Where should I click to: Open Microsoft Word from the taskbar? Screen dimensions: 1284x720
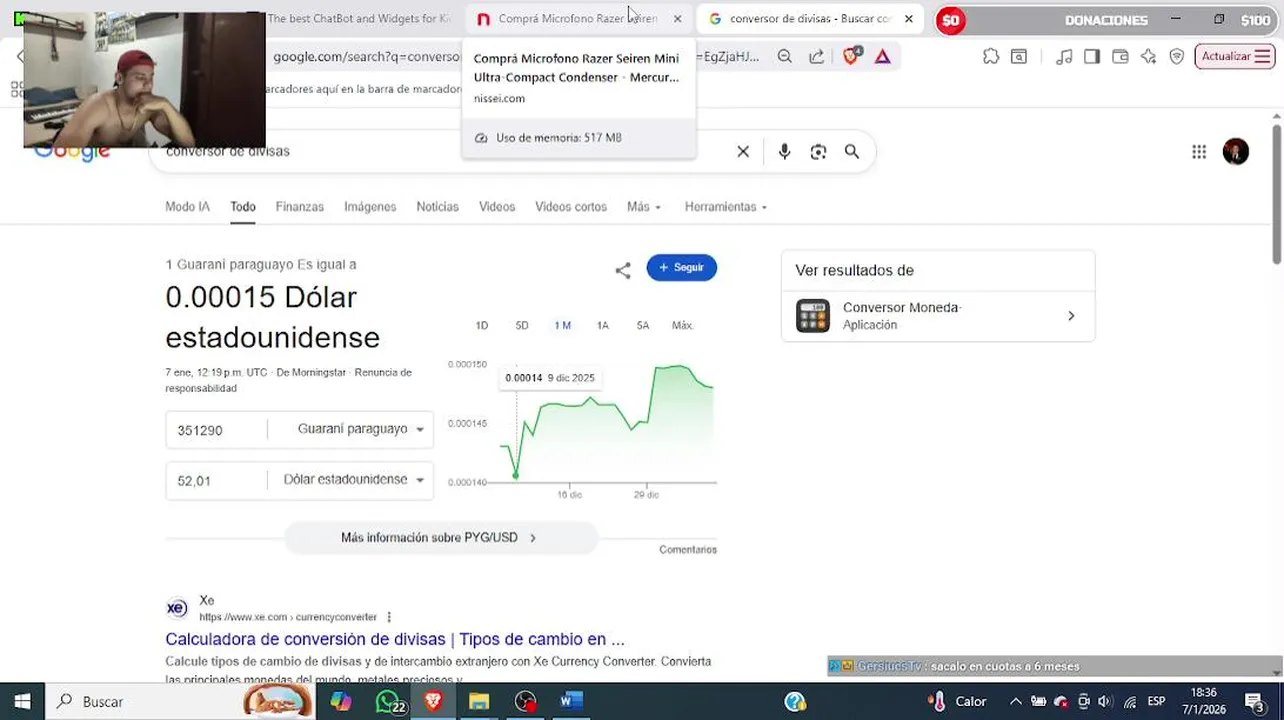(571, 702)
